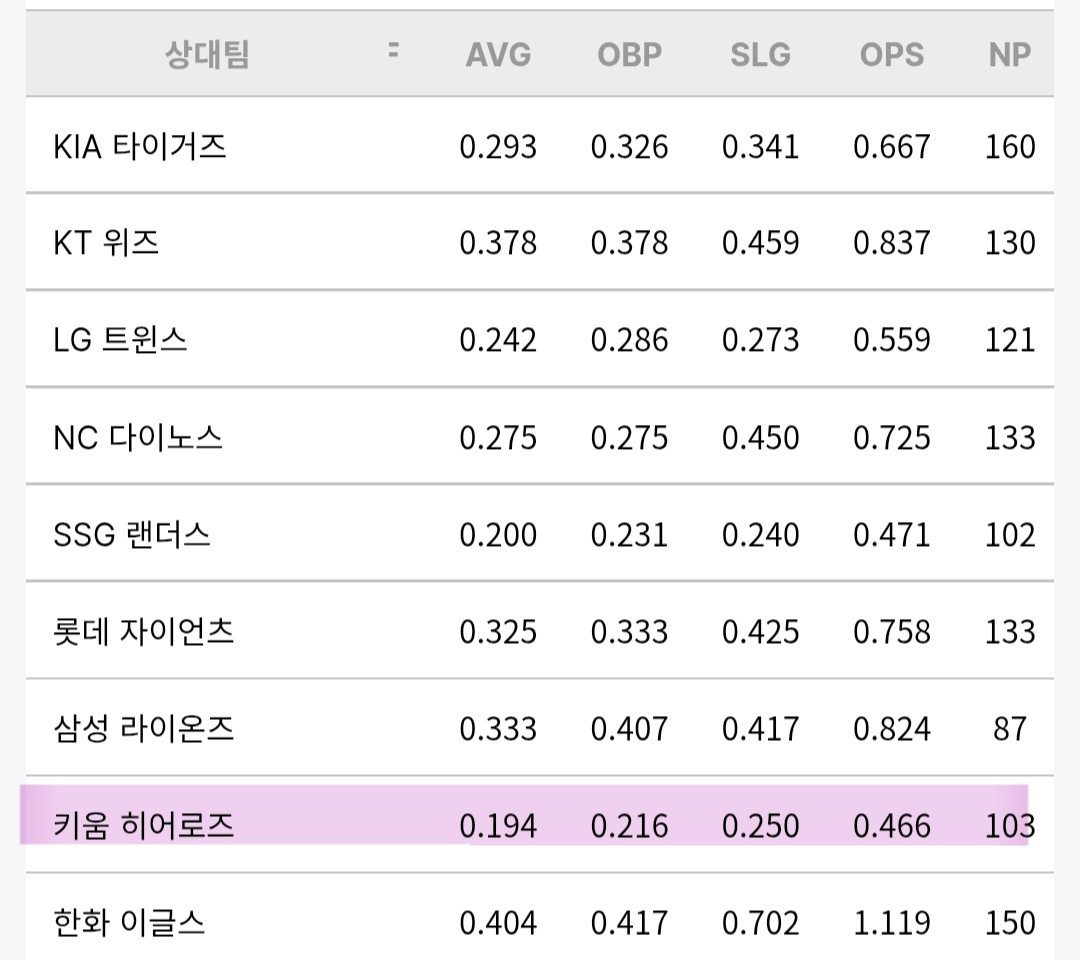Sort table by OBP column header
The height and width of the screenshot is (960, 1080).
[x=629, y=55]
